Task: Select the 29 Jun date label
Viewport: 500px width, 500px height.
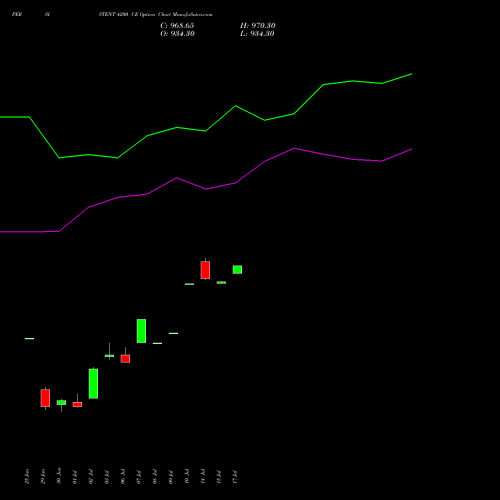Action: [43, 476]
